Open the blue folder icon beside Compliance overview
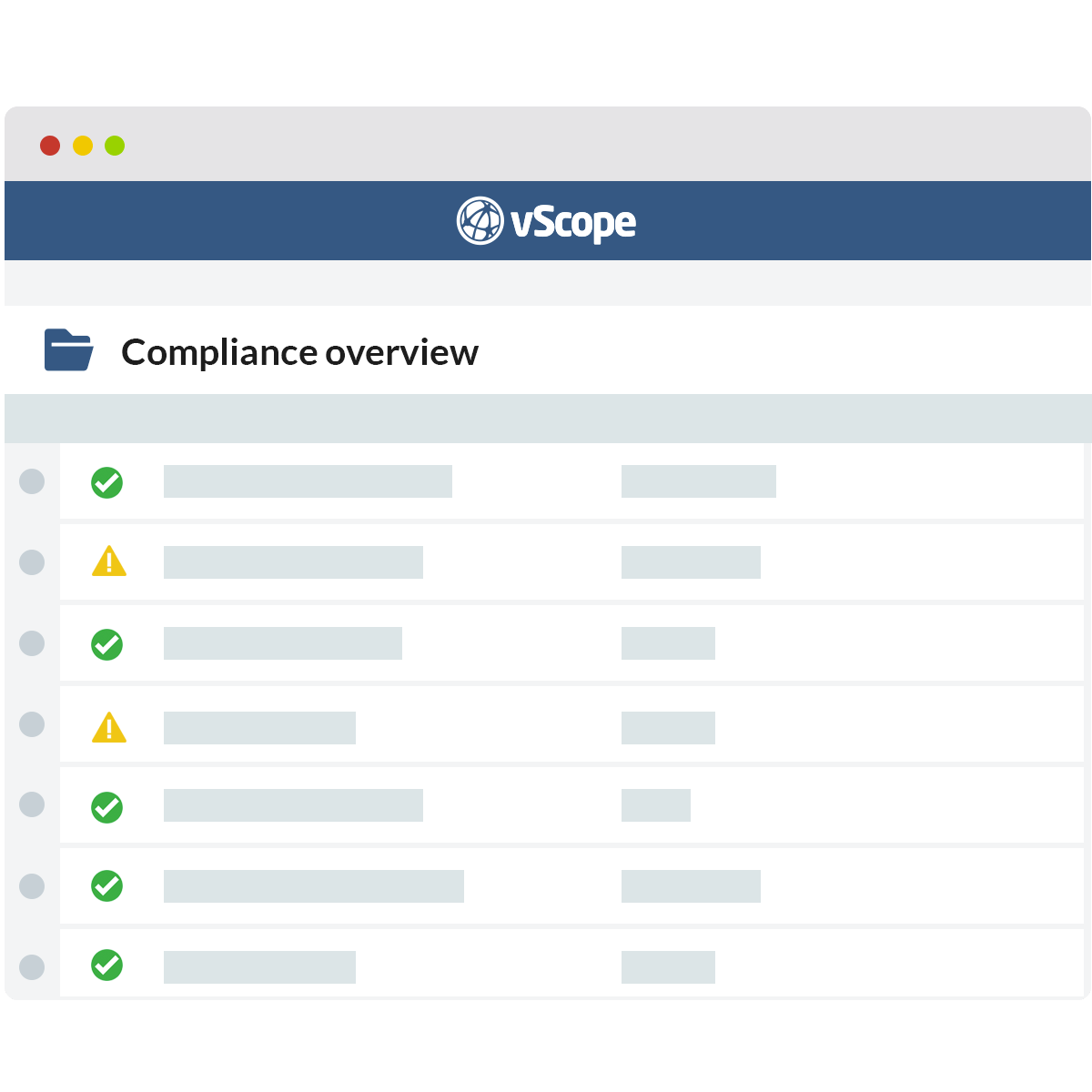1092x1092 pixels. [x=69, y=350]
